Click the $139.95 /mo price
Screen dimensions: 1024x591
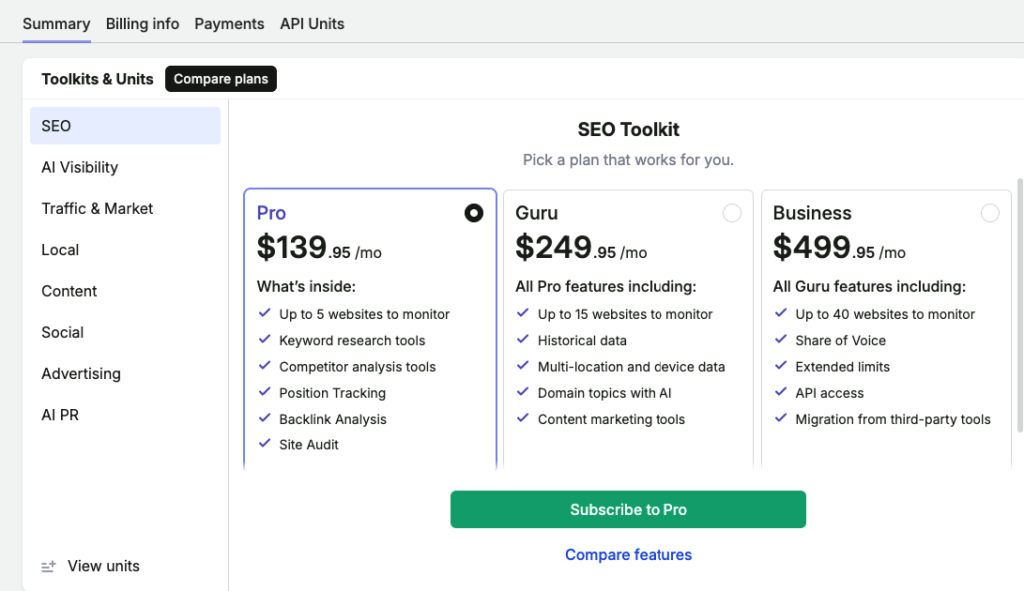[319, 248]
